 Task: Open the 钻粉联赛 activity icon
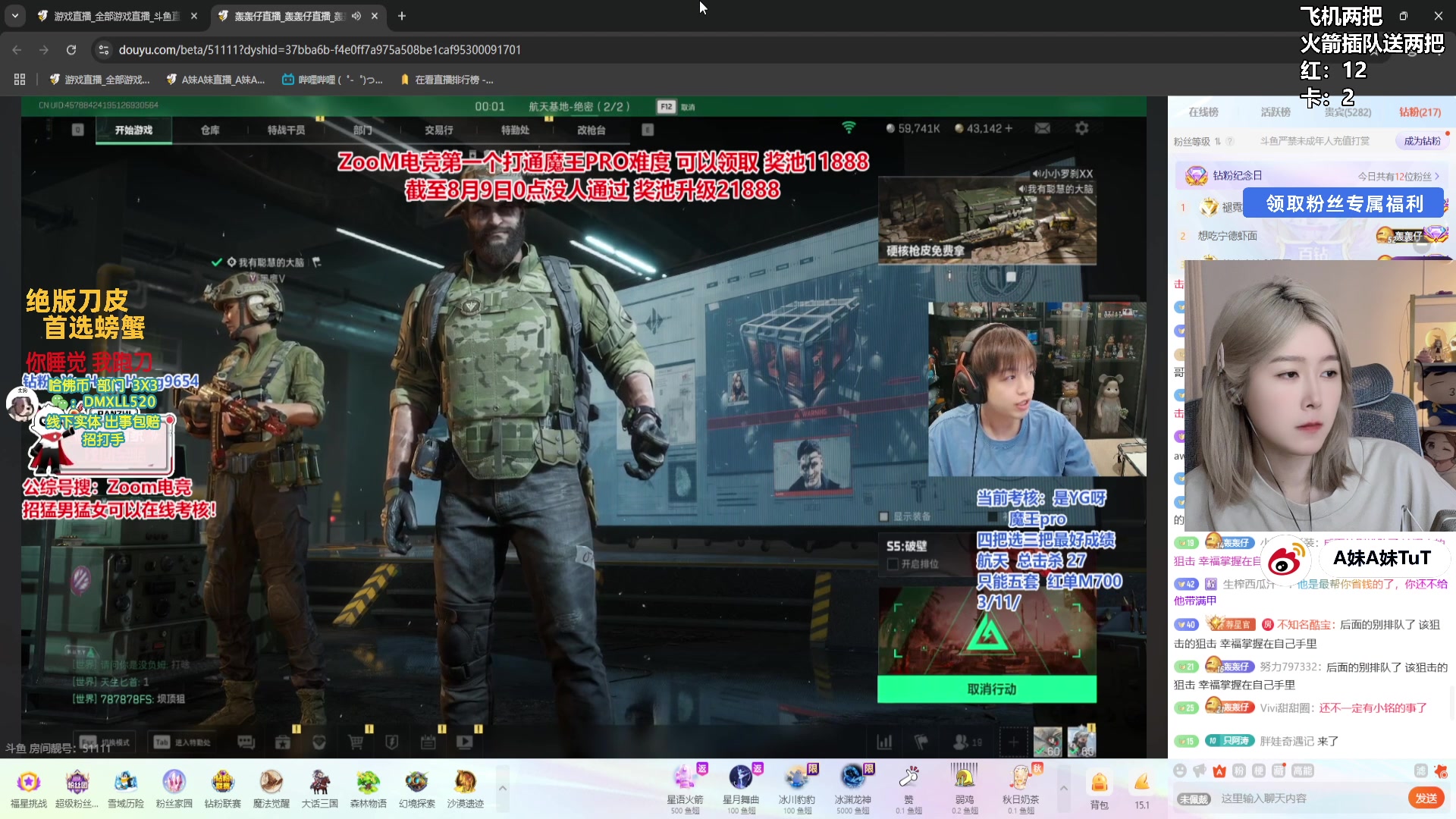coord(222,789)
